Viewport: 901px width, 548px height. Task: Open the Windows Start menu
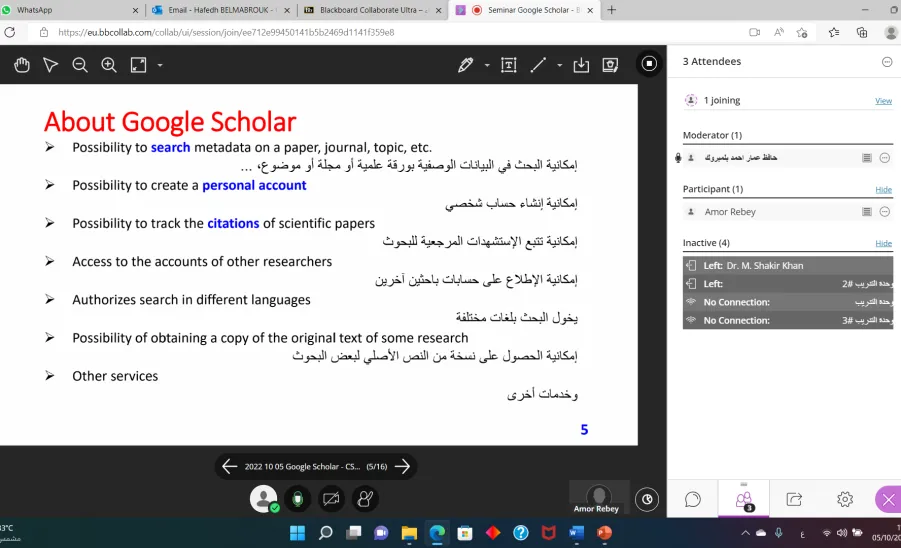tap(298, 533)
